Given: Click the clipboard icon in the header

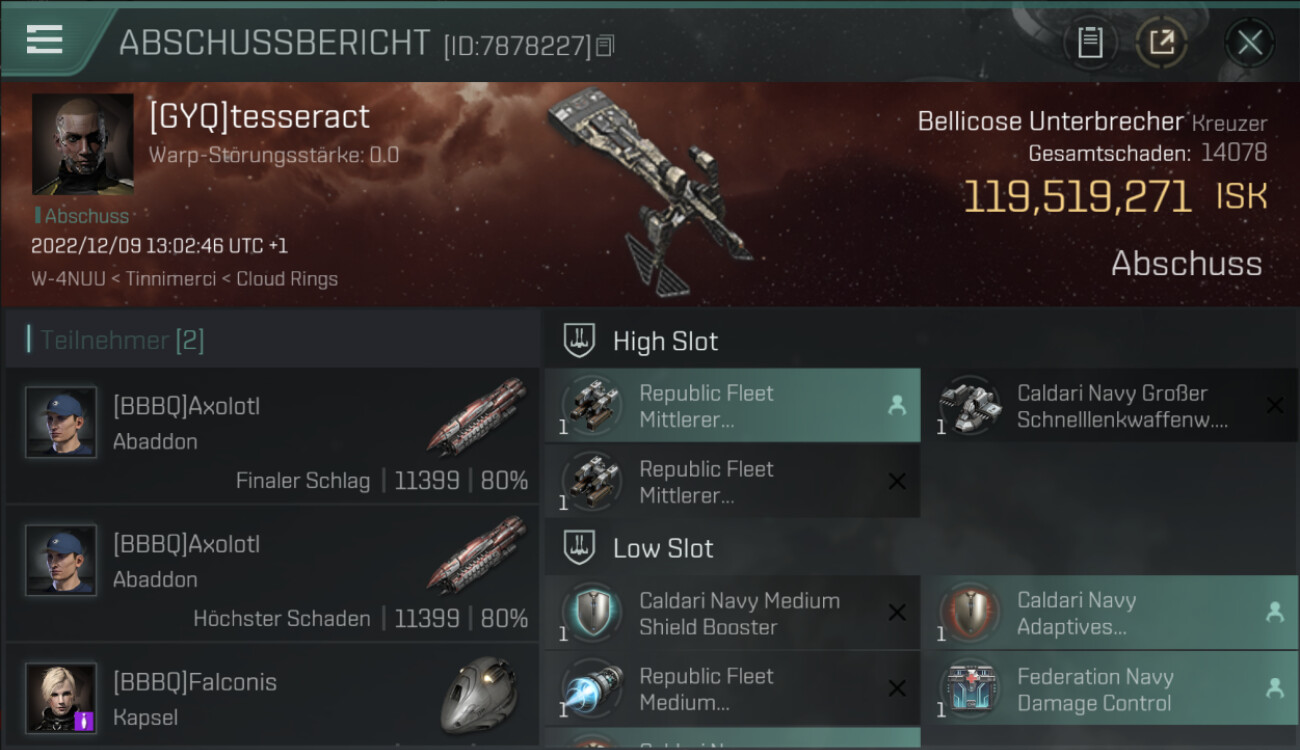Looking at the screenshot, I should tap(1090, 42).
